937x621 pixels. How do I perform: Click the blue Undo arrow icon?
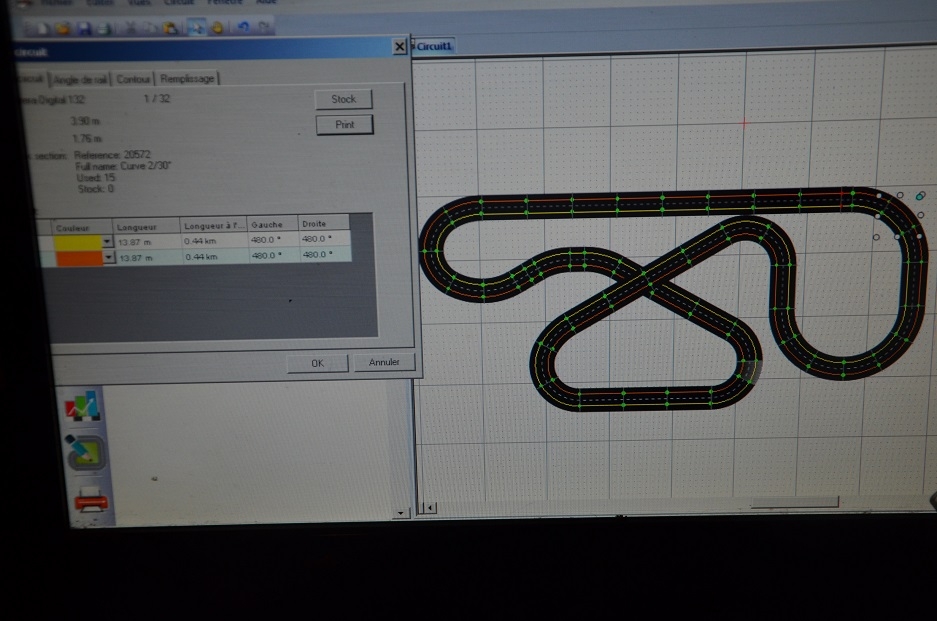point(243,27)
